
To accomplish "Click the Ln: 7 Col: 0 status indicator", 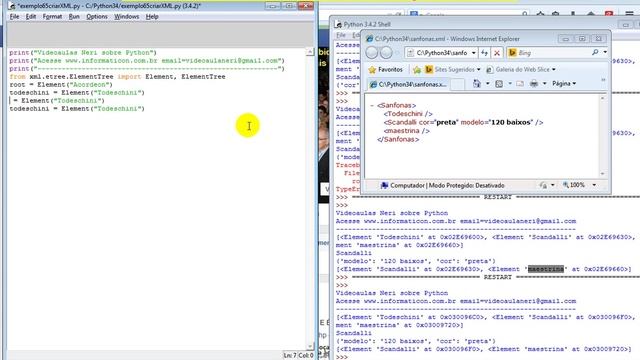I will click(298, 356).
